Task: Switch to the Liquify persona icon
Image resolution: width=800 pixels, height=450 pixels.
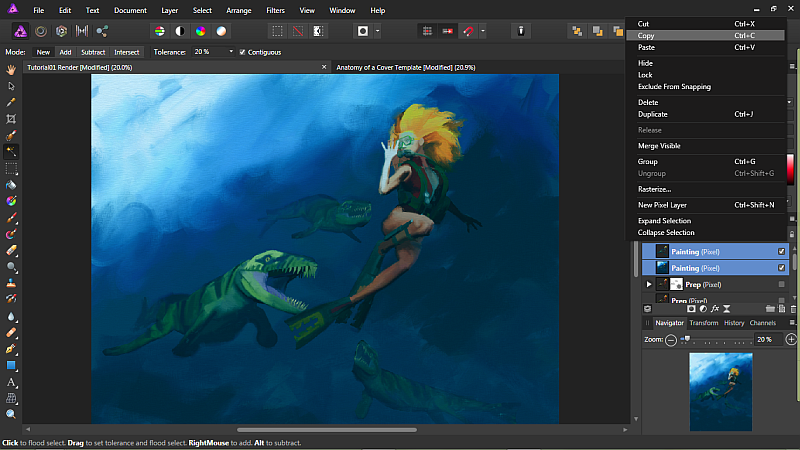Action: click(40, 31)
